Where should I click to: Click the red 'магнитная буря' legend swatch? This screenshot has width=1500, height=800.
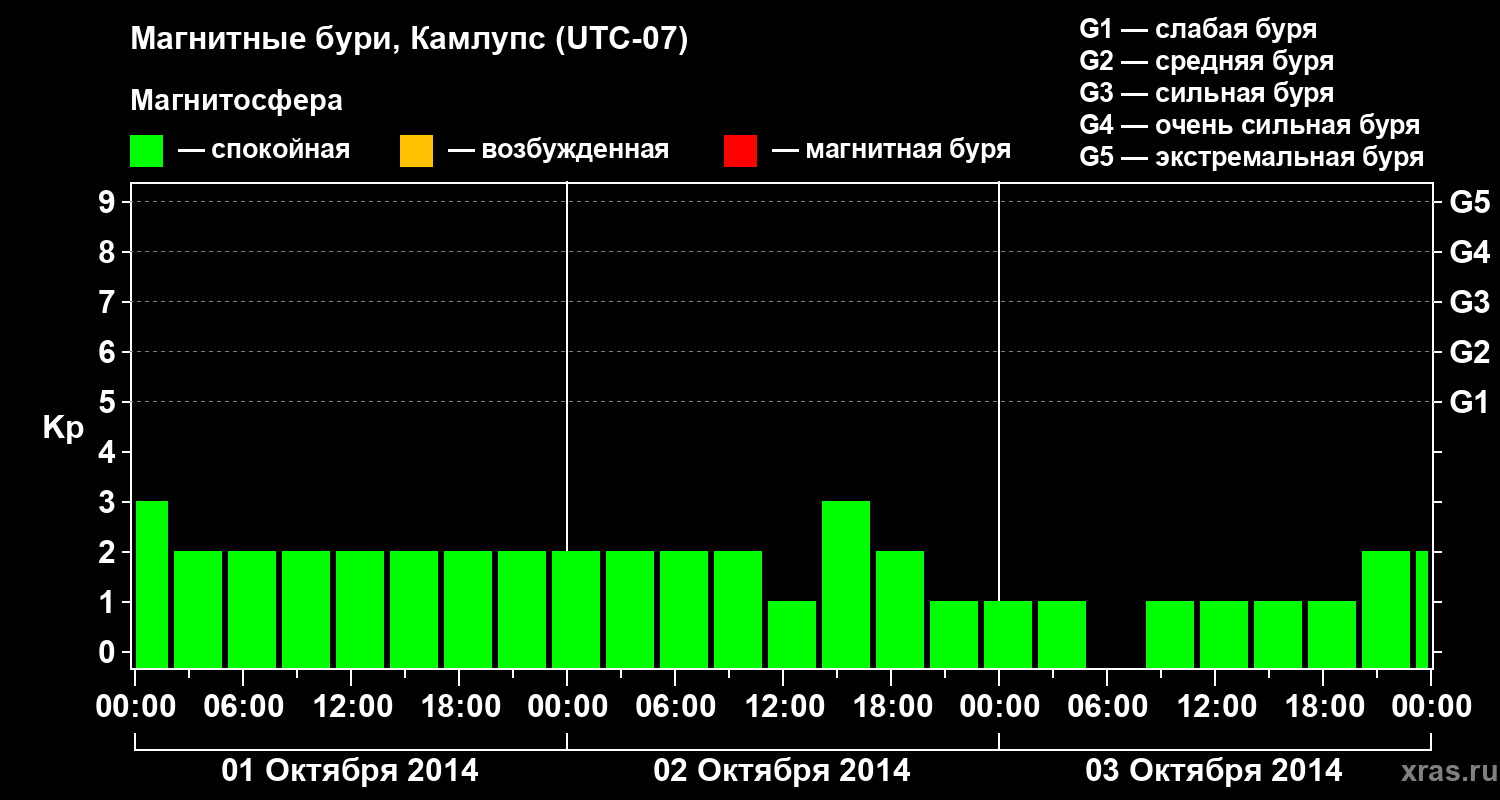click(740, 151)
